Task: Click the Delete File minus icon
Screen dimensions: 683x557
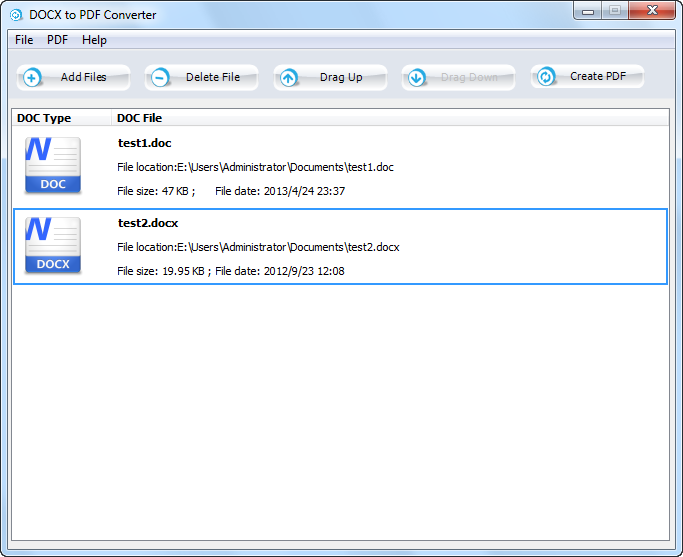Action: (x=160, y=78)
